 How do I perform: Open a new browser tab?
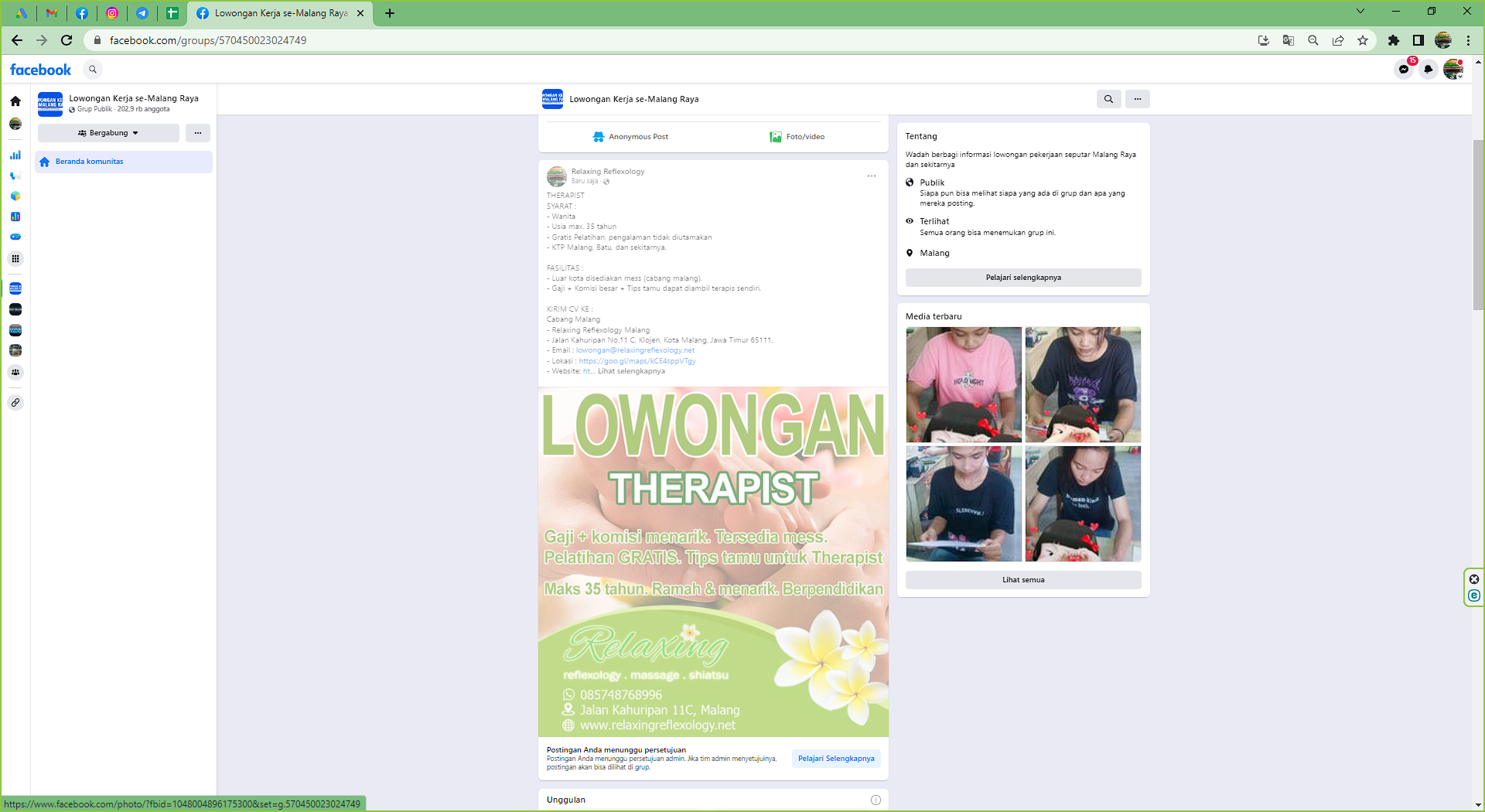(390, 13)
